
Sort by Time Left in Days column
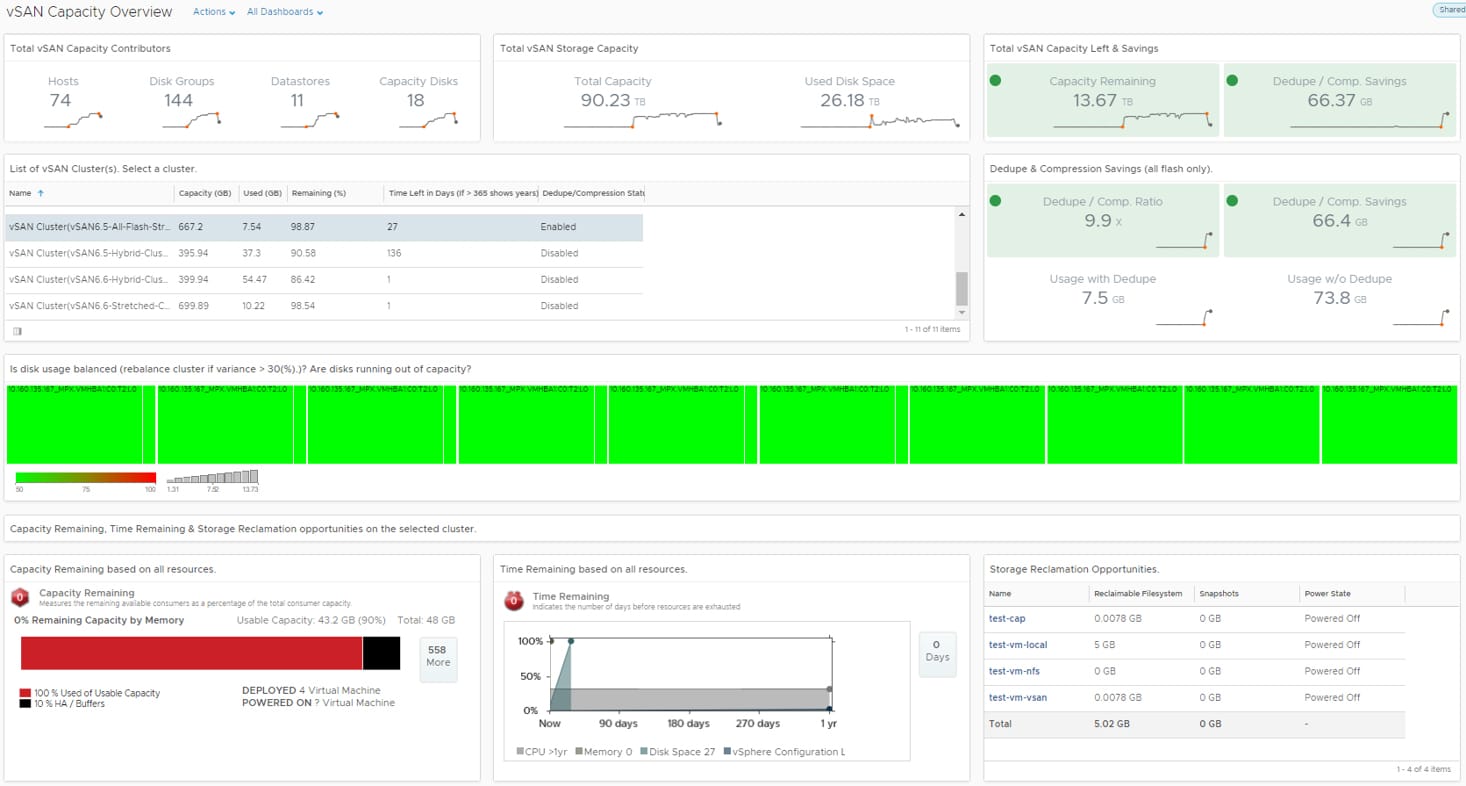coord(463,193)
